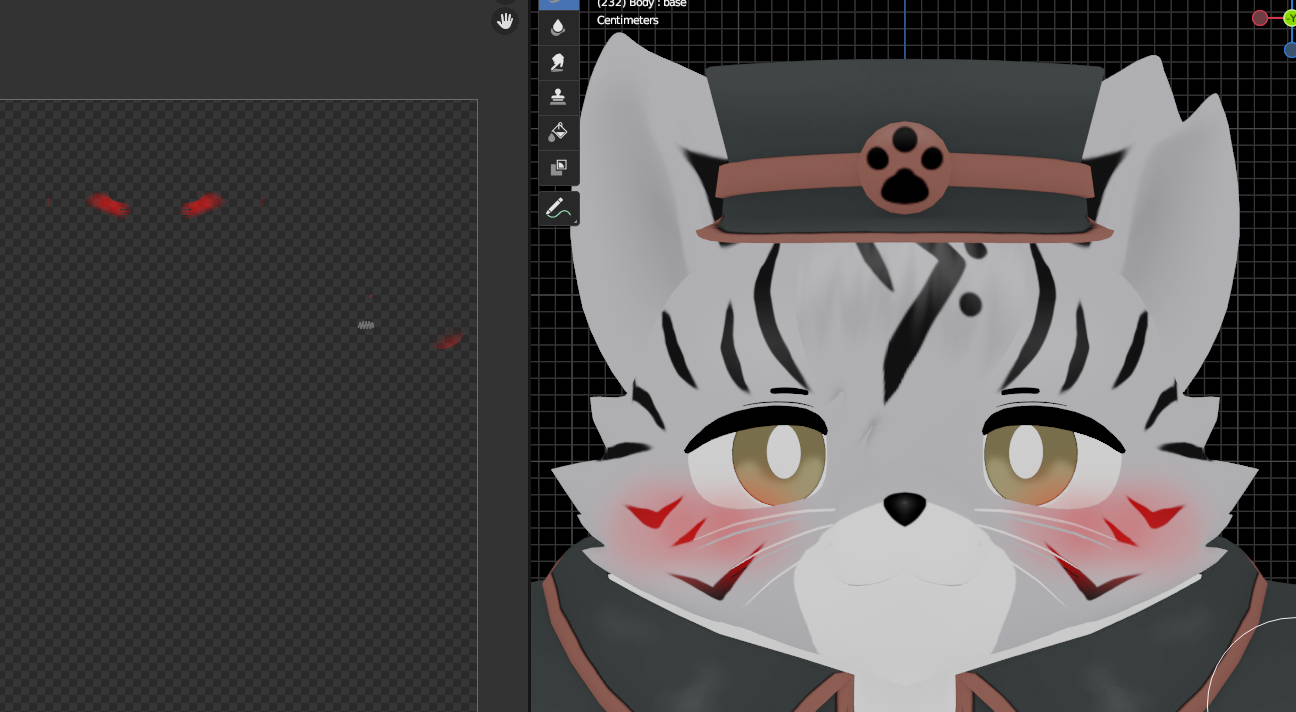Screen dimensions: 1296x712
Task: Select the Smear tool (finger icon)
Action: coord(558,62)
